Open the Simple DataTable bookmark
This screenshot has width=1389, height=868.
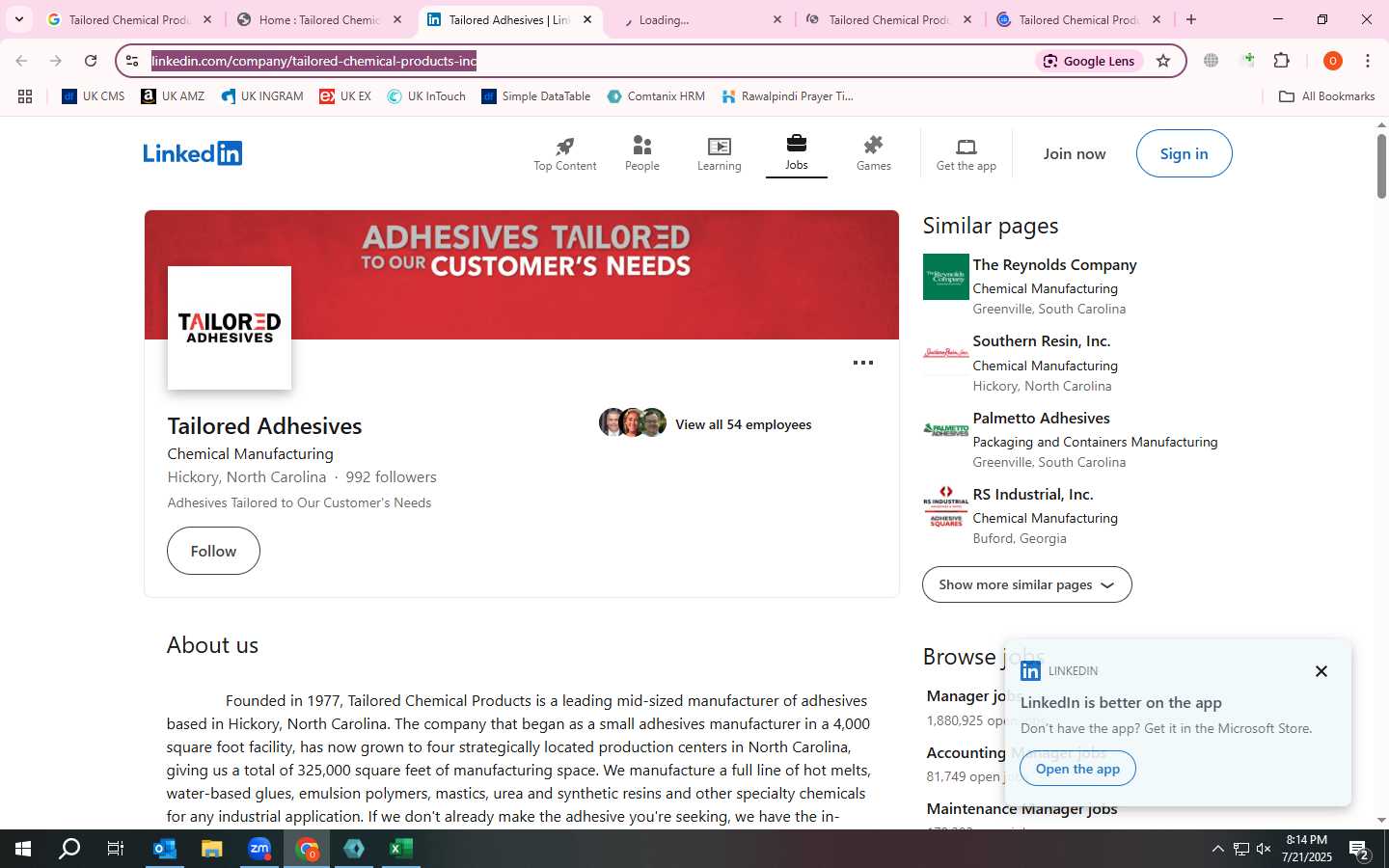click(x=536, y=96)
